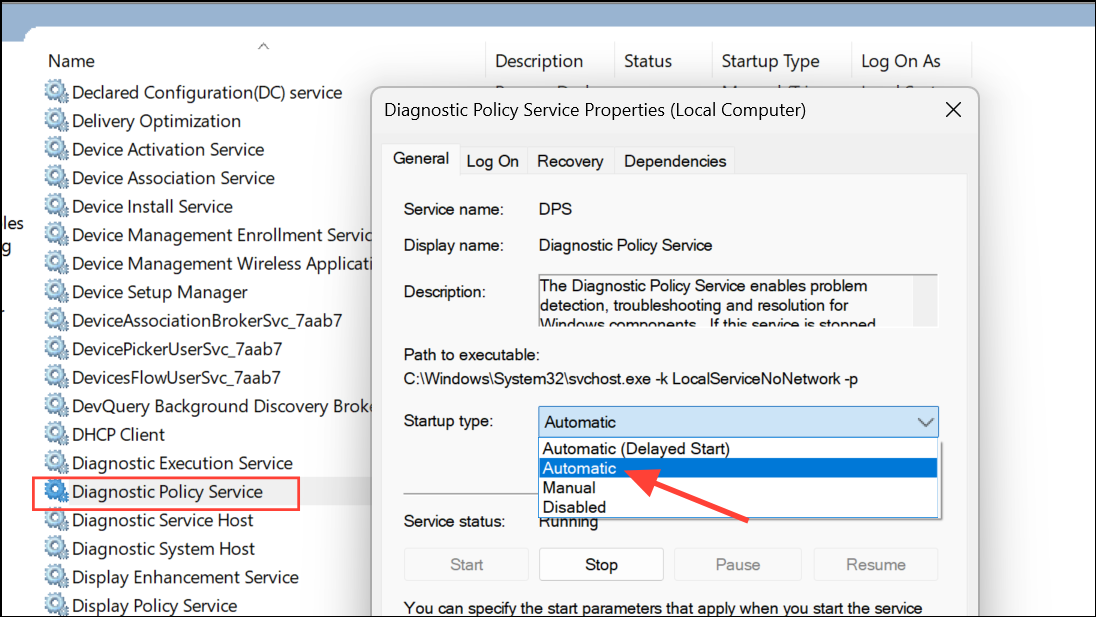Image resolution: width=1096 pixels, height=617 pixels.
Task: Click the gear icon beside DeviceAssociationBrokerSvc_7aab7
Action: tap(57, 320)
